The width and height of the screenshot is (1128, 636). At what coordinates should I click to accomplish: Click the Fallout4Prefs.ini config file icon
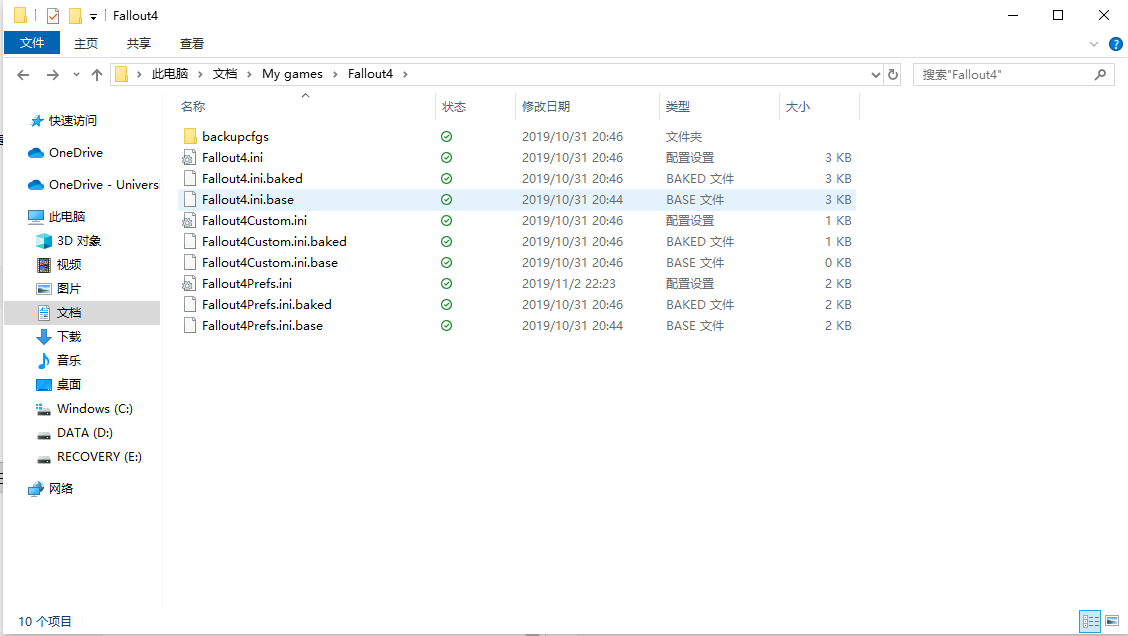click(189, 283)
